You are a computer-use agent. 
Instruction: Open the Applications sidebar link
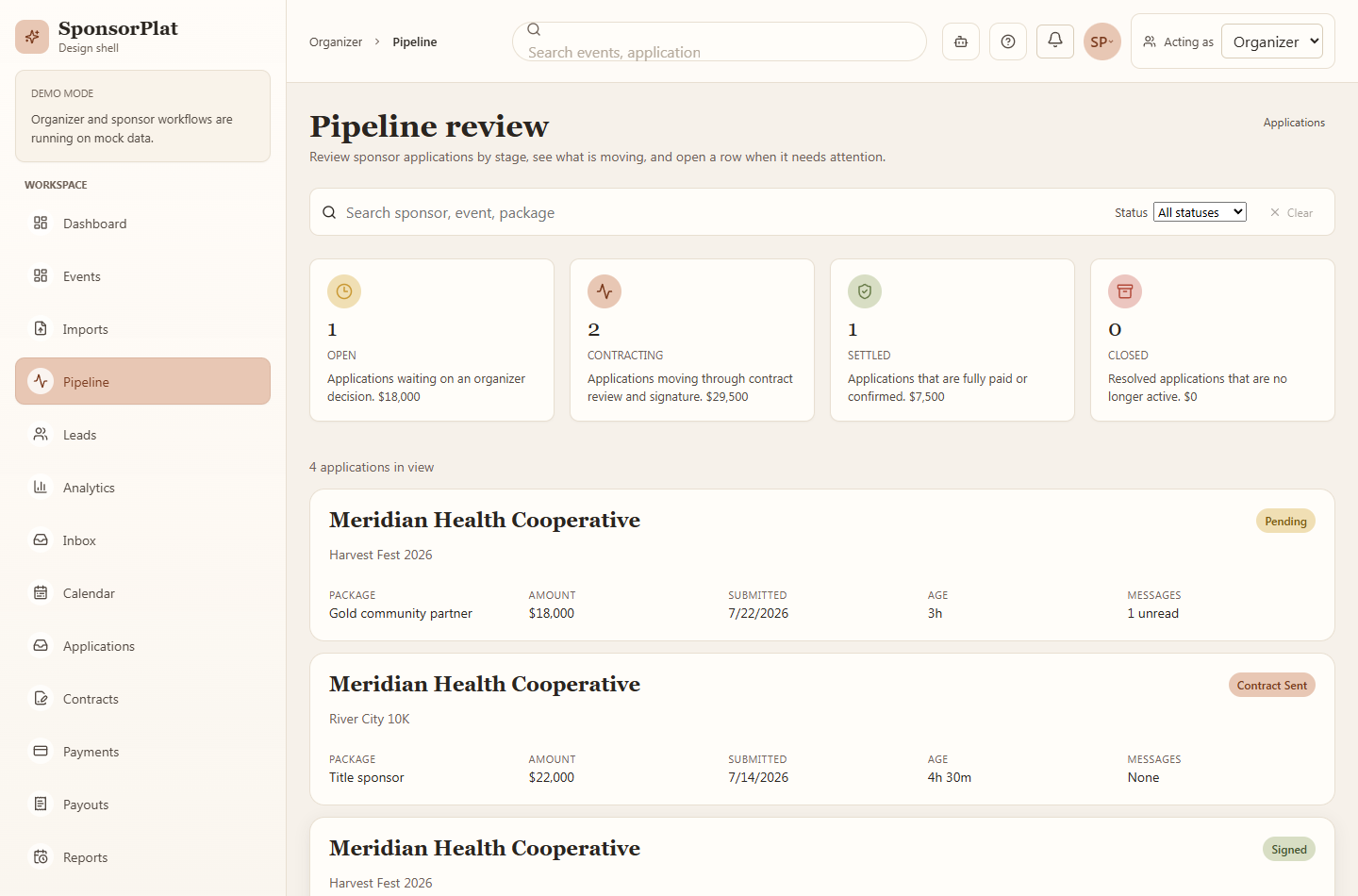tap(142, 646)
